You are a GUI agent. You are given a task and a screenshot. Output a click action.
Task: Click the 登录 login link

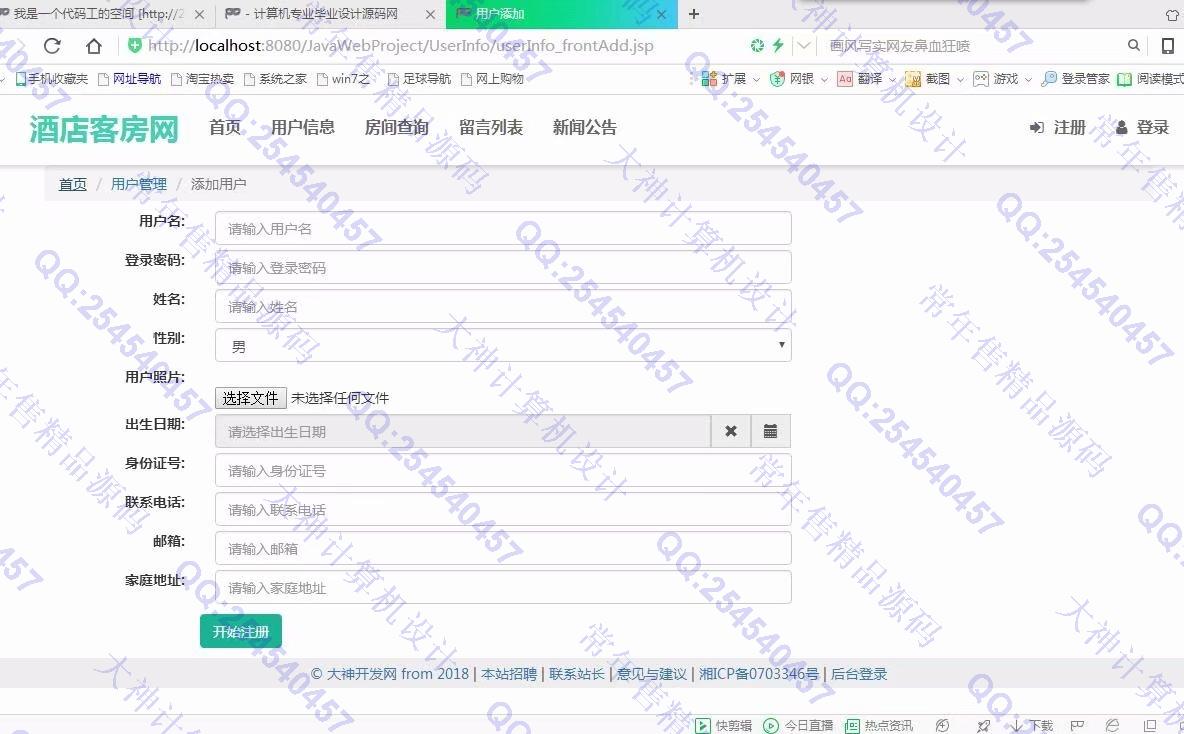coord(1142,128)
